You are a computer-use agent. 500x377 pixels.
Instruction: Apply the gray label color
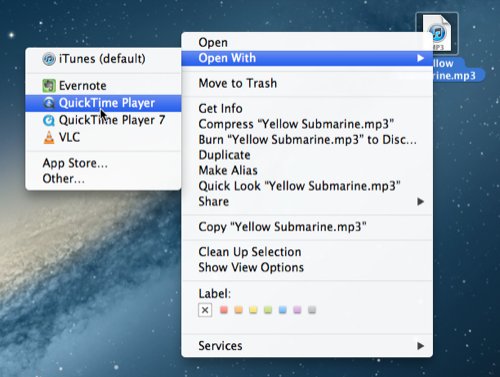312,310
